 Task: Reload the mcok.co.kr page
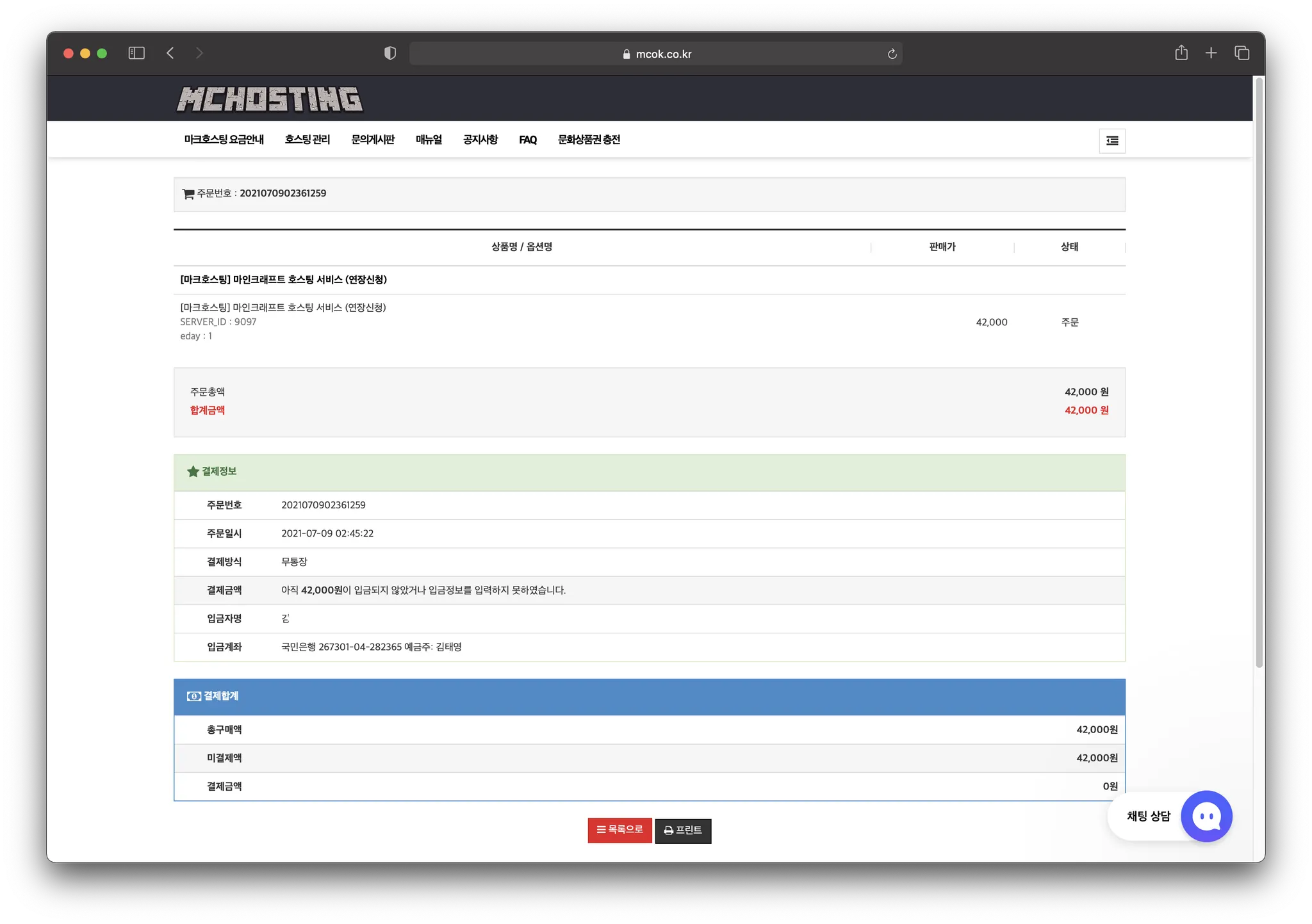click(892, 54)
